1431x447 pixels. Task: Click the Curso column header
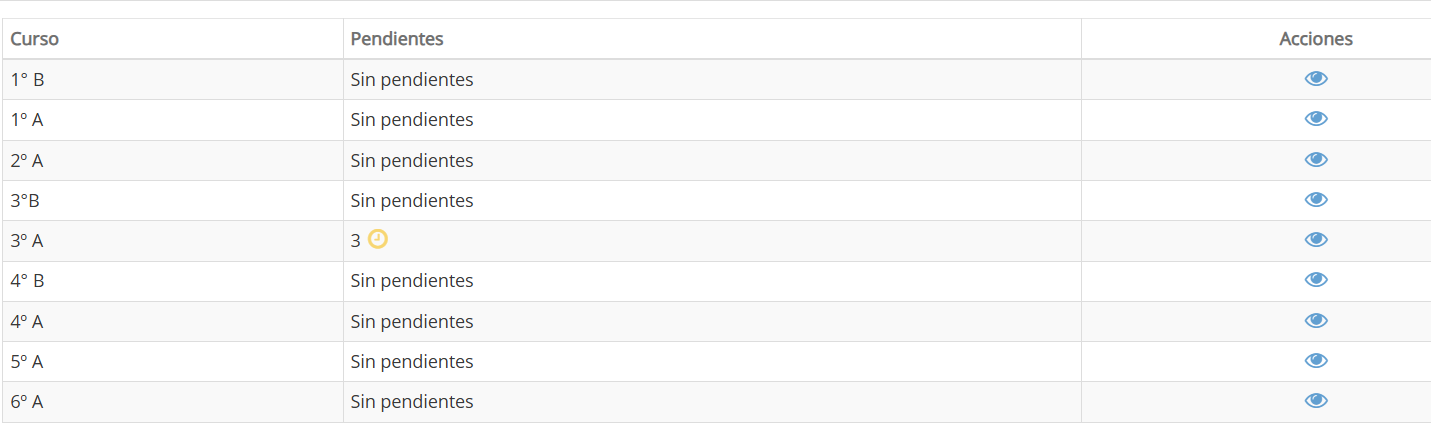pos(35,39)
